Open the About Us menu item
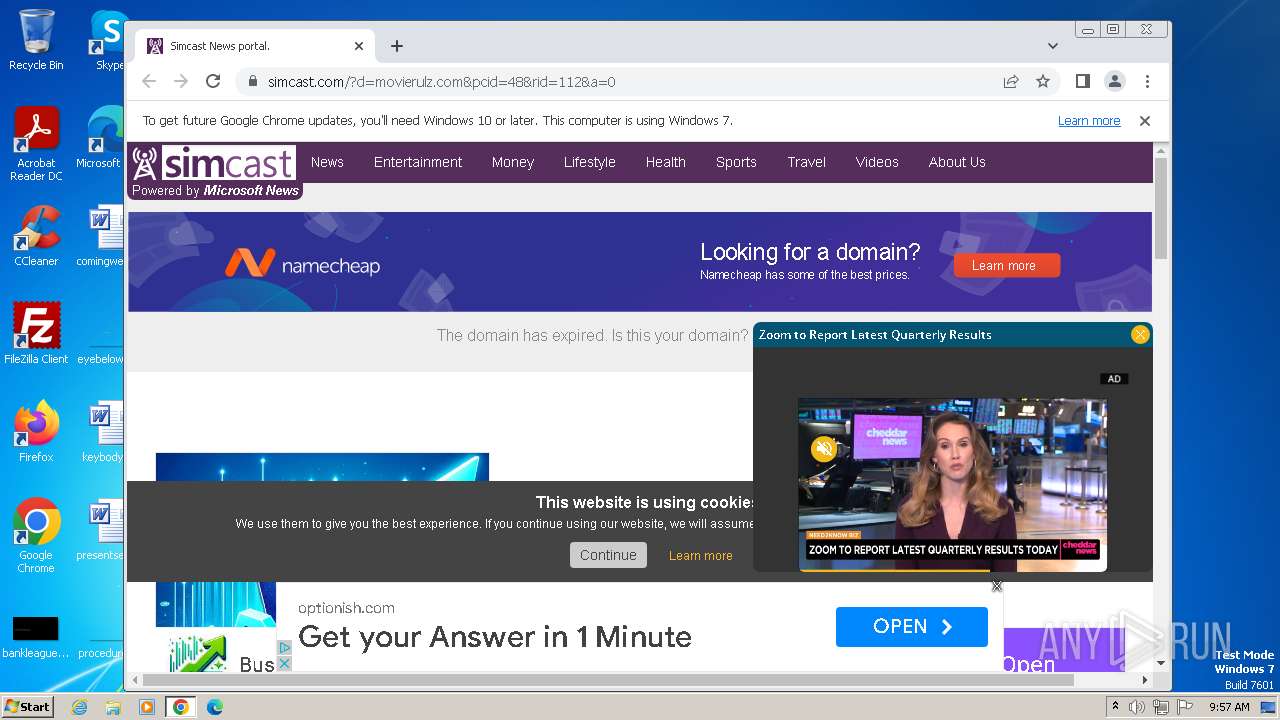1280x720 pixels. click(957, 162)
